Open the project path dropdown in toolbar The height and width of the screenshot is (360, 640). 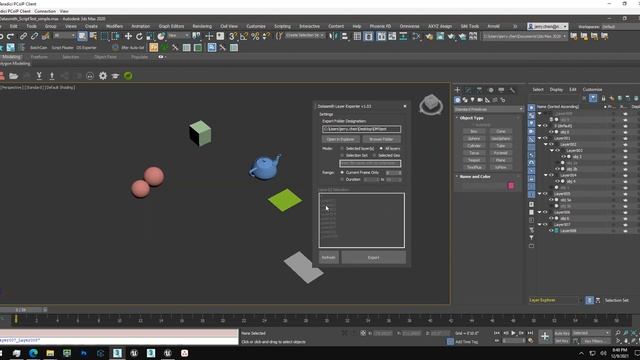pyautogui.click(x=525, y=36)
